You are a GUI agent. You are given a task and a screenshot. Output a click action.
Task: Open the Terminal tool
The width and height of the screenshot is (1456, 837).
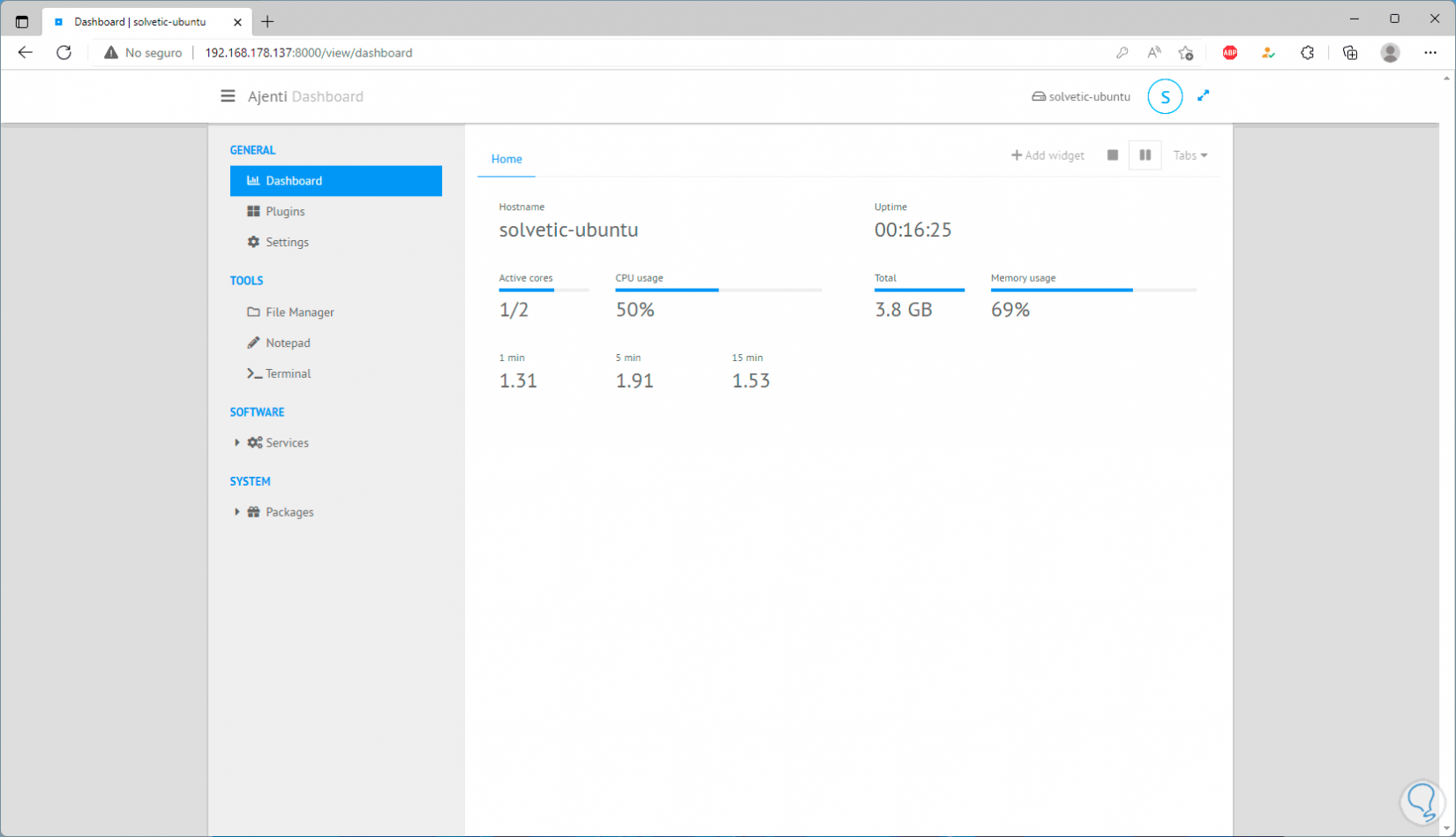pos(288,373)
